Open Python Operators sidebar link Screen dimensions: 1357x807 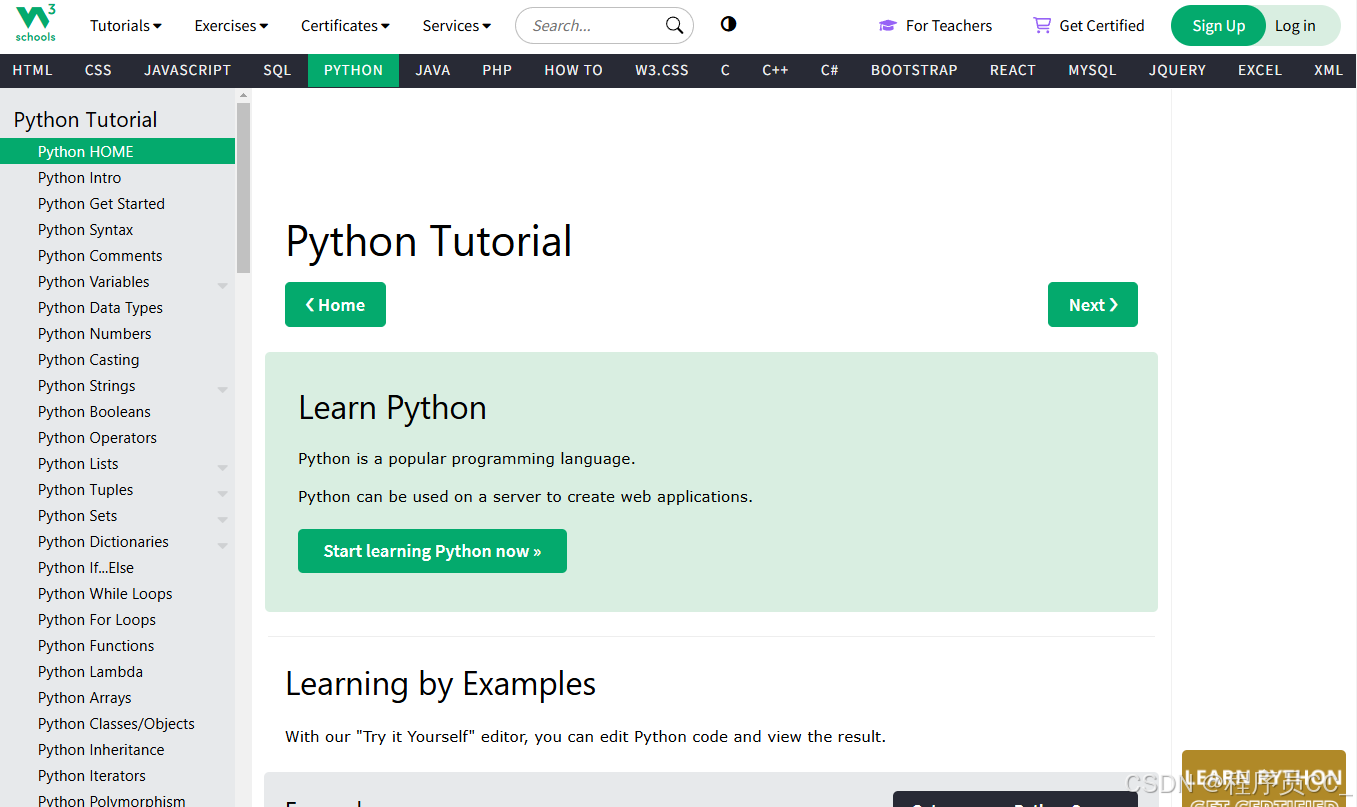click(118, 438)
